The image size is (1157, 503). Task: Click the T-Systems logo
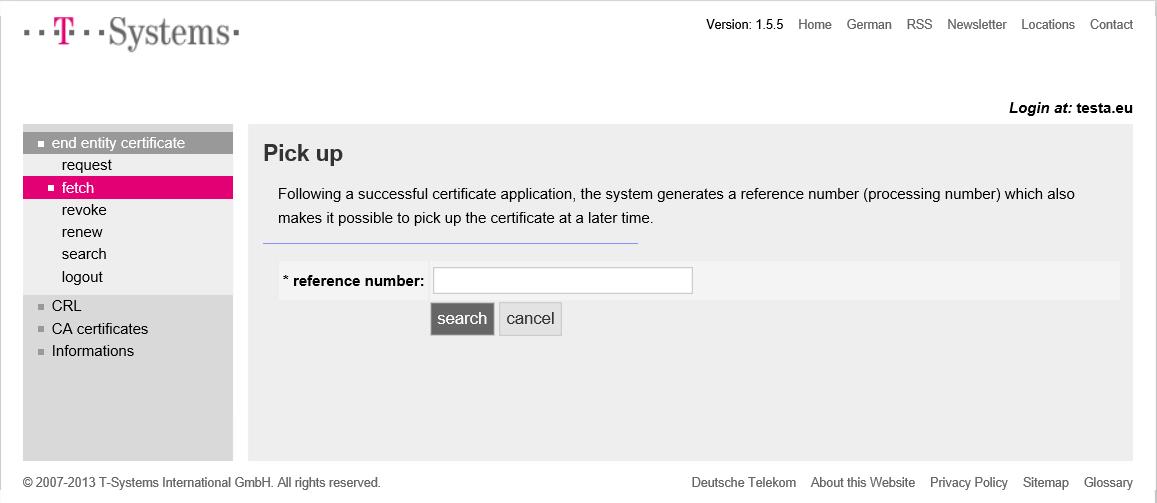coord(131,33)
